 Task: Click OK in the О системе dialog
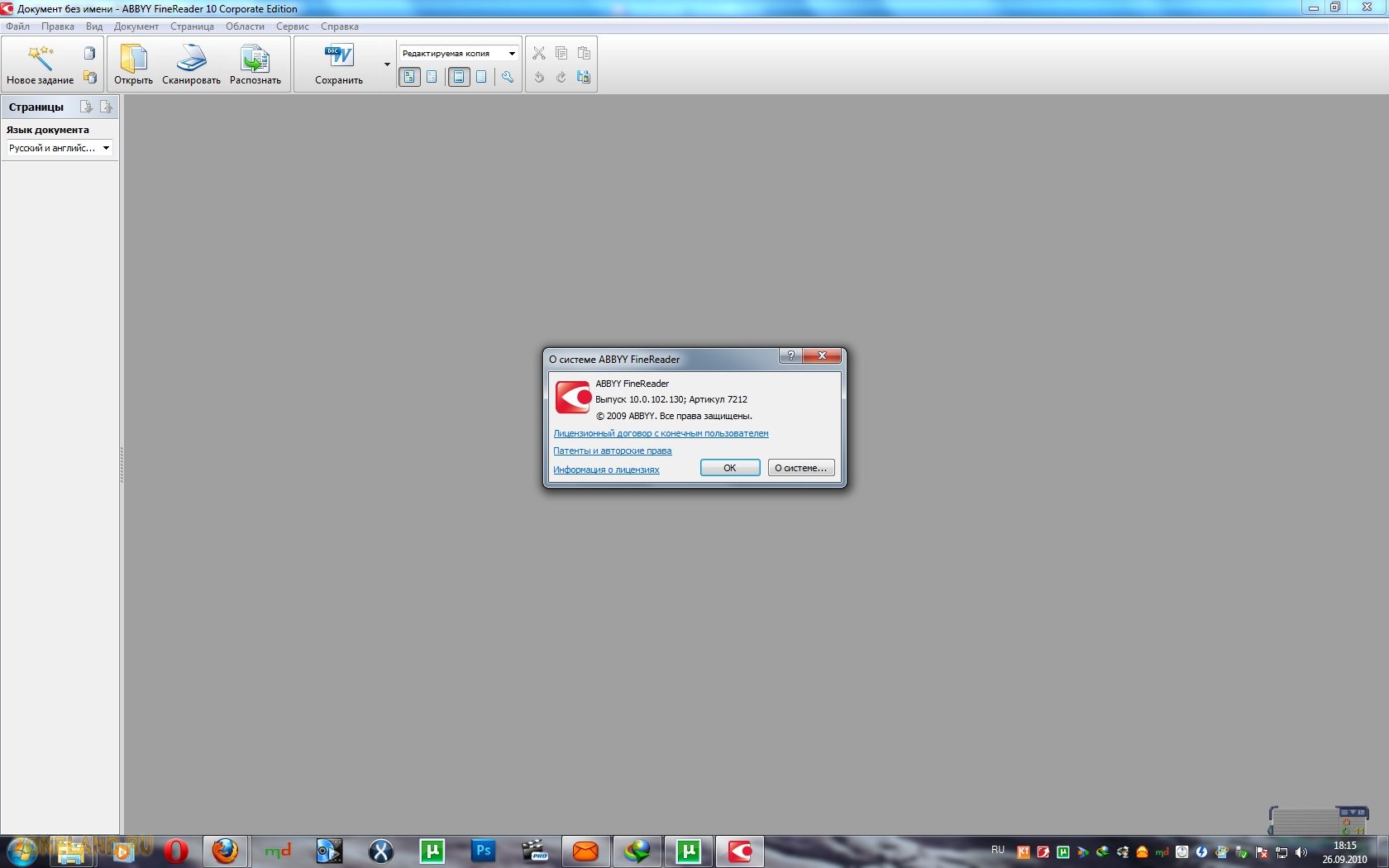click(x=730, y=468)
